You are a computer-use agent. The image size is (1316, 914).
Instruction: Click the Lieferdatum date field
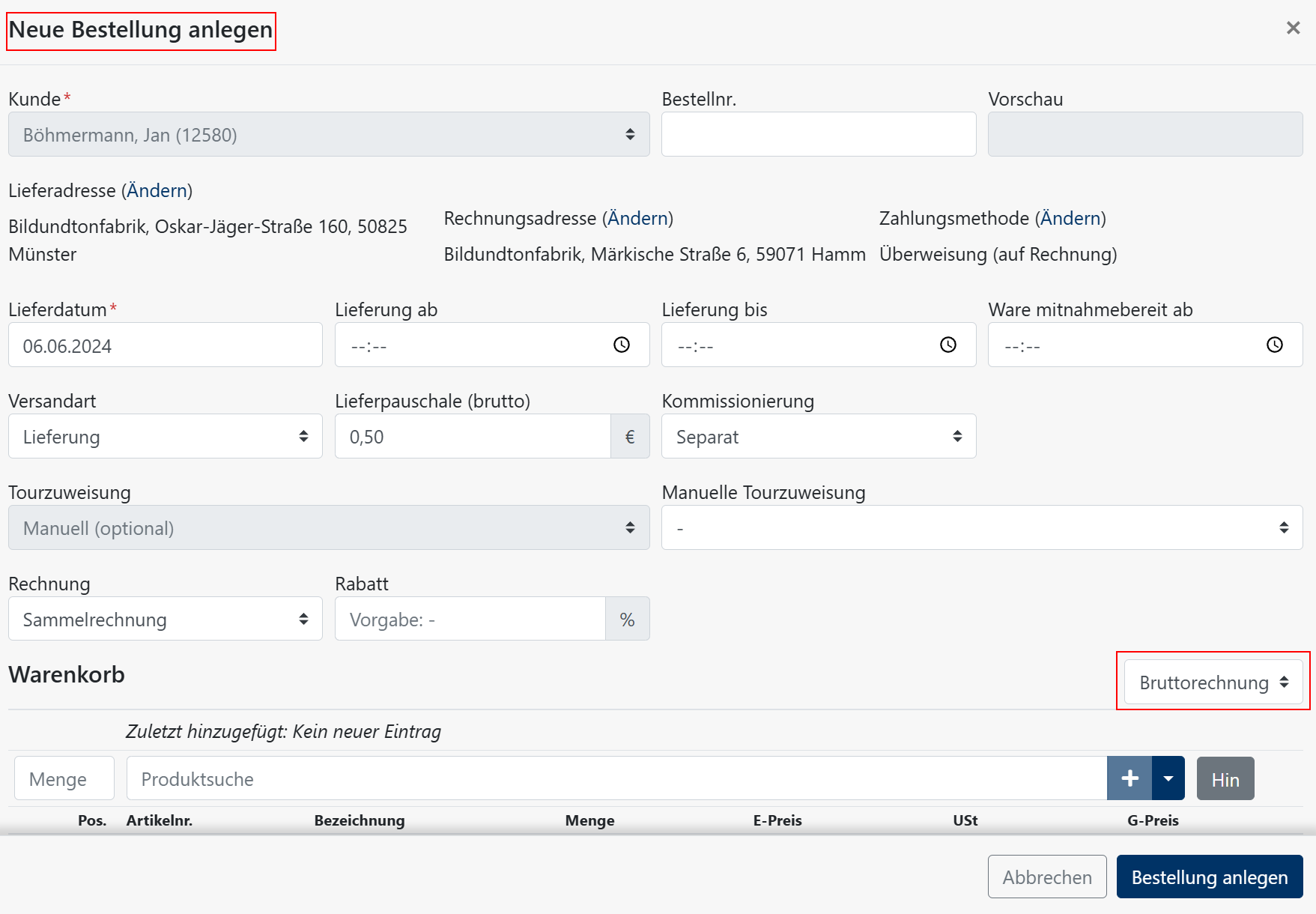[x=166, y=345]
